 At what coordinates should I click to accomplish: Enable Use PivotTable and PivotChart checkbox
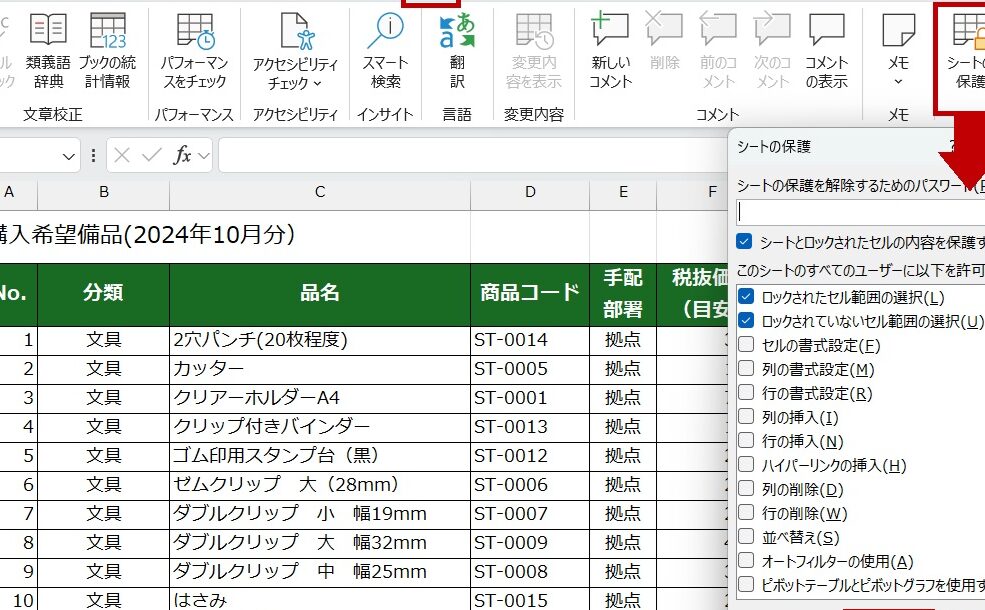pyautogui.click(x=746, y=584)
